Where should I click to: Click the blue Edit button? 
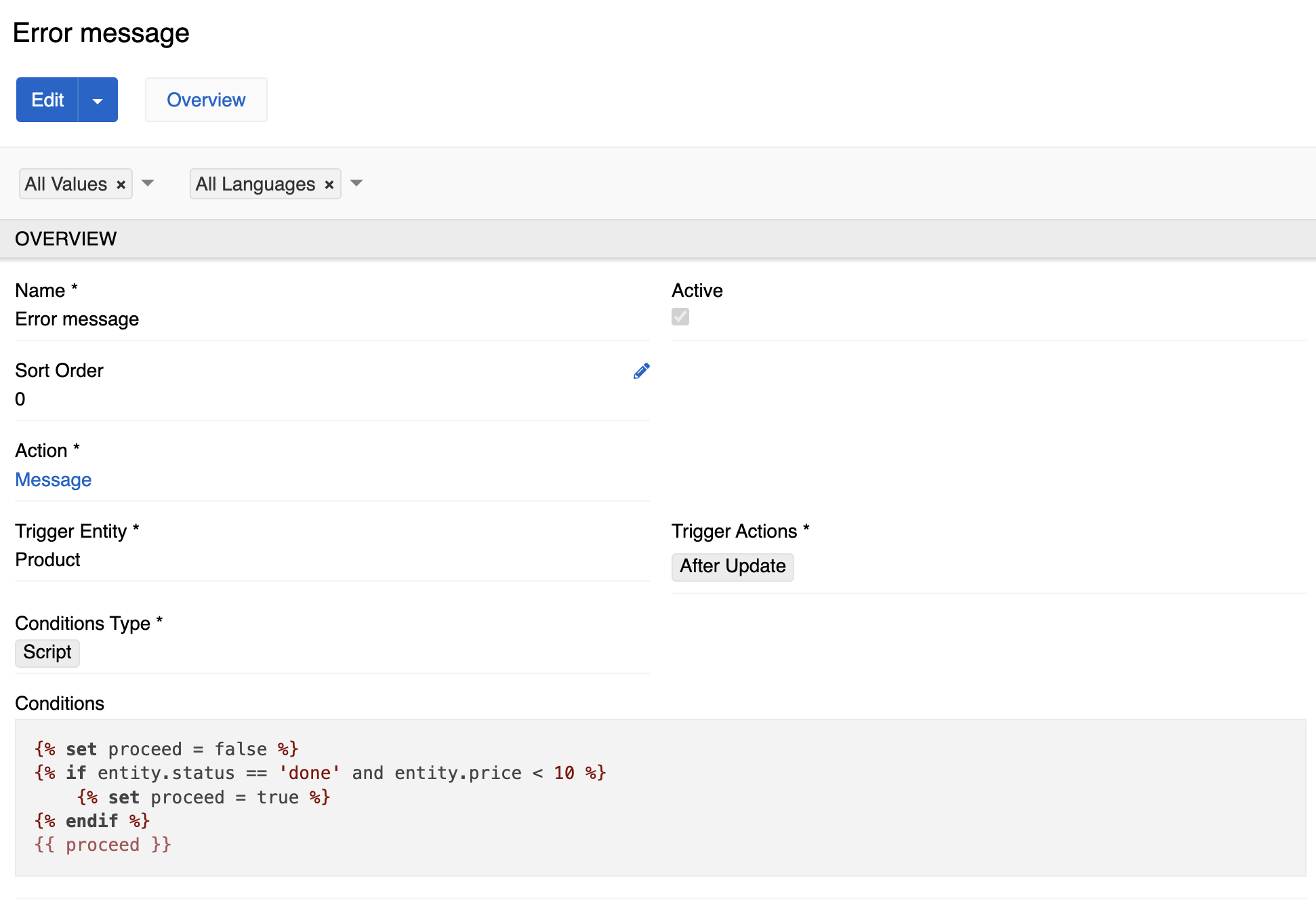pos(47,100)
